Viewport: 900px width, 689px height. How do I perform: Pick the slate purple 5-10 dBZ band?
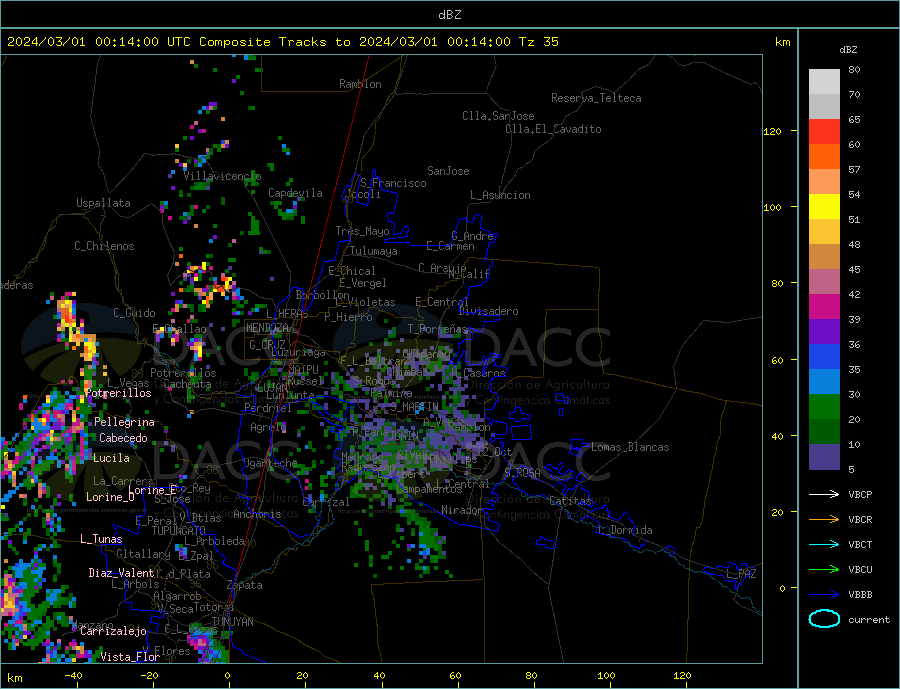[x=824, y=456]
